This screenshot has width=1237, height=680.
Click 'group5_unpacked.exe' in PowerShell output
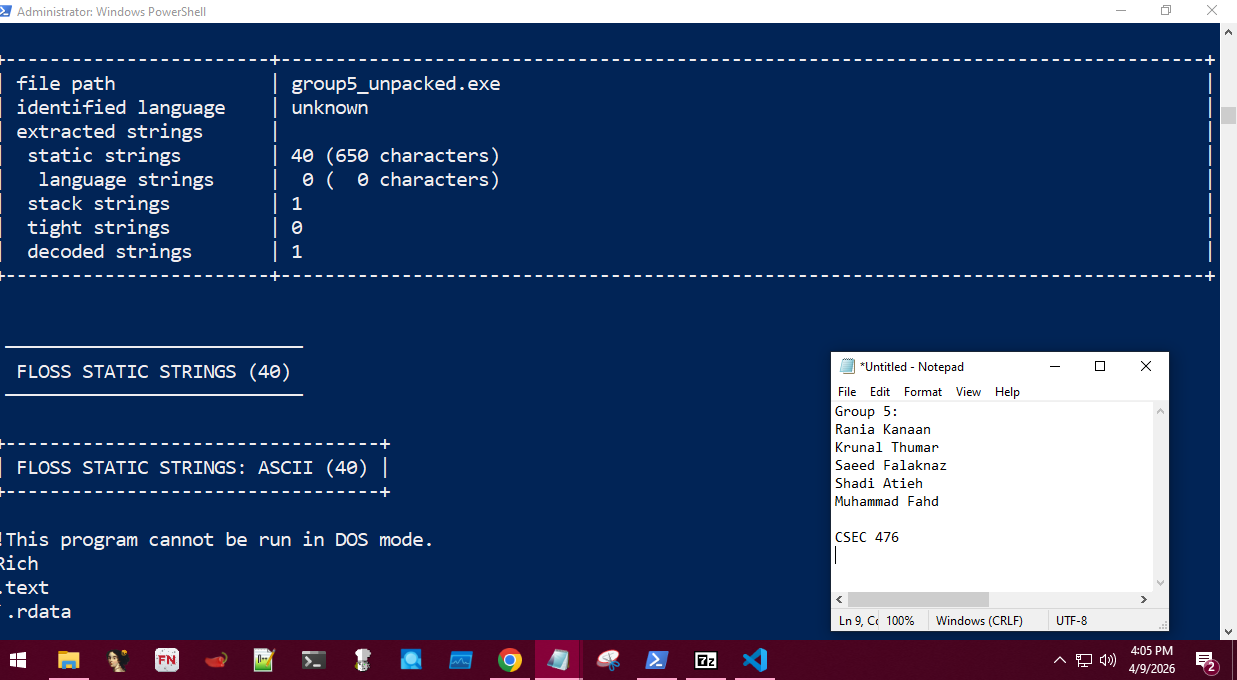click(396, 84)
